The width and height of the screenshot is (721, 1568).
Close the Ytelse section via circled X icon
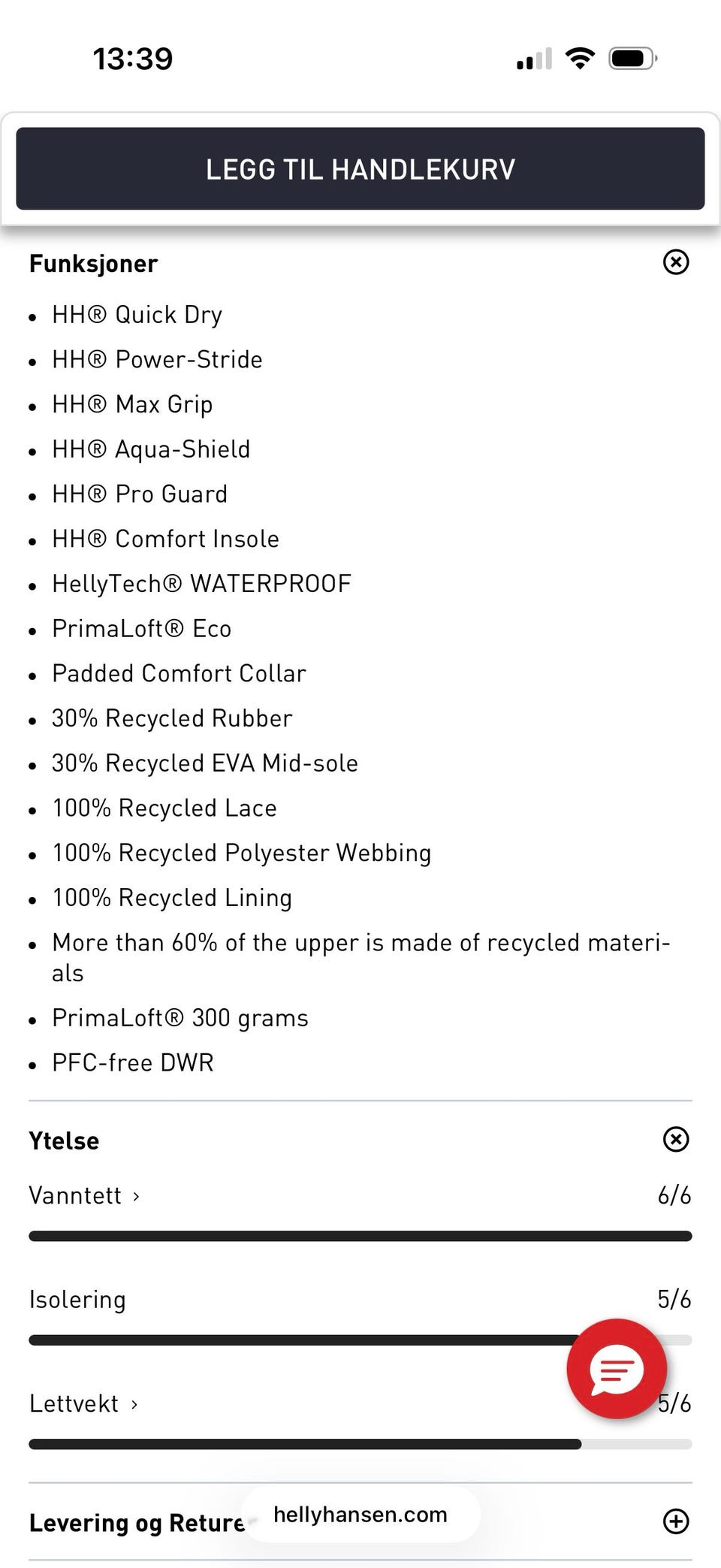676,1139
